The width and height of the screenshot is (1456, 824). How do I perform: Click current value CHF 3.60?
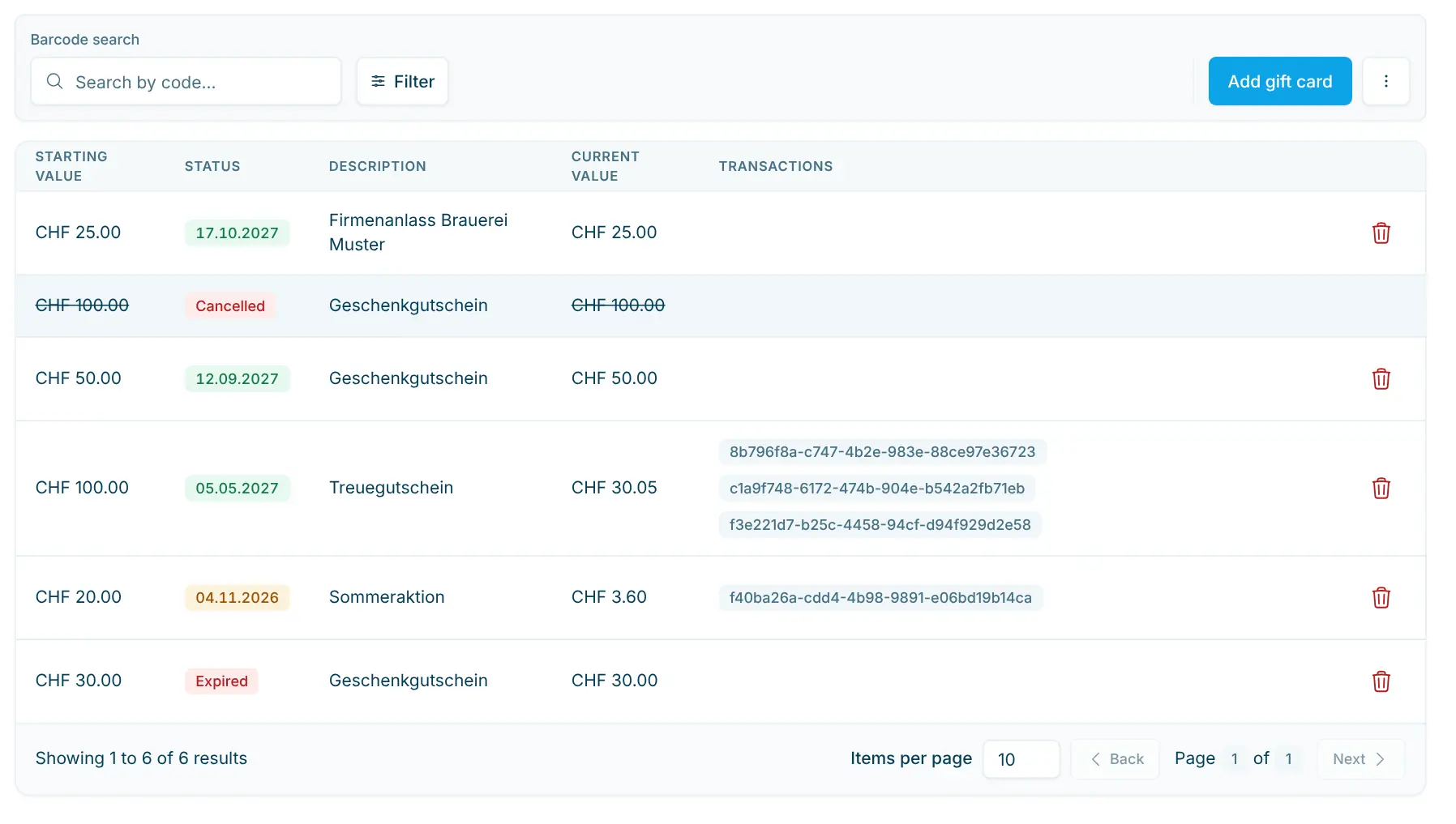tap(609, 597)
